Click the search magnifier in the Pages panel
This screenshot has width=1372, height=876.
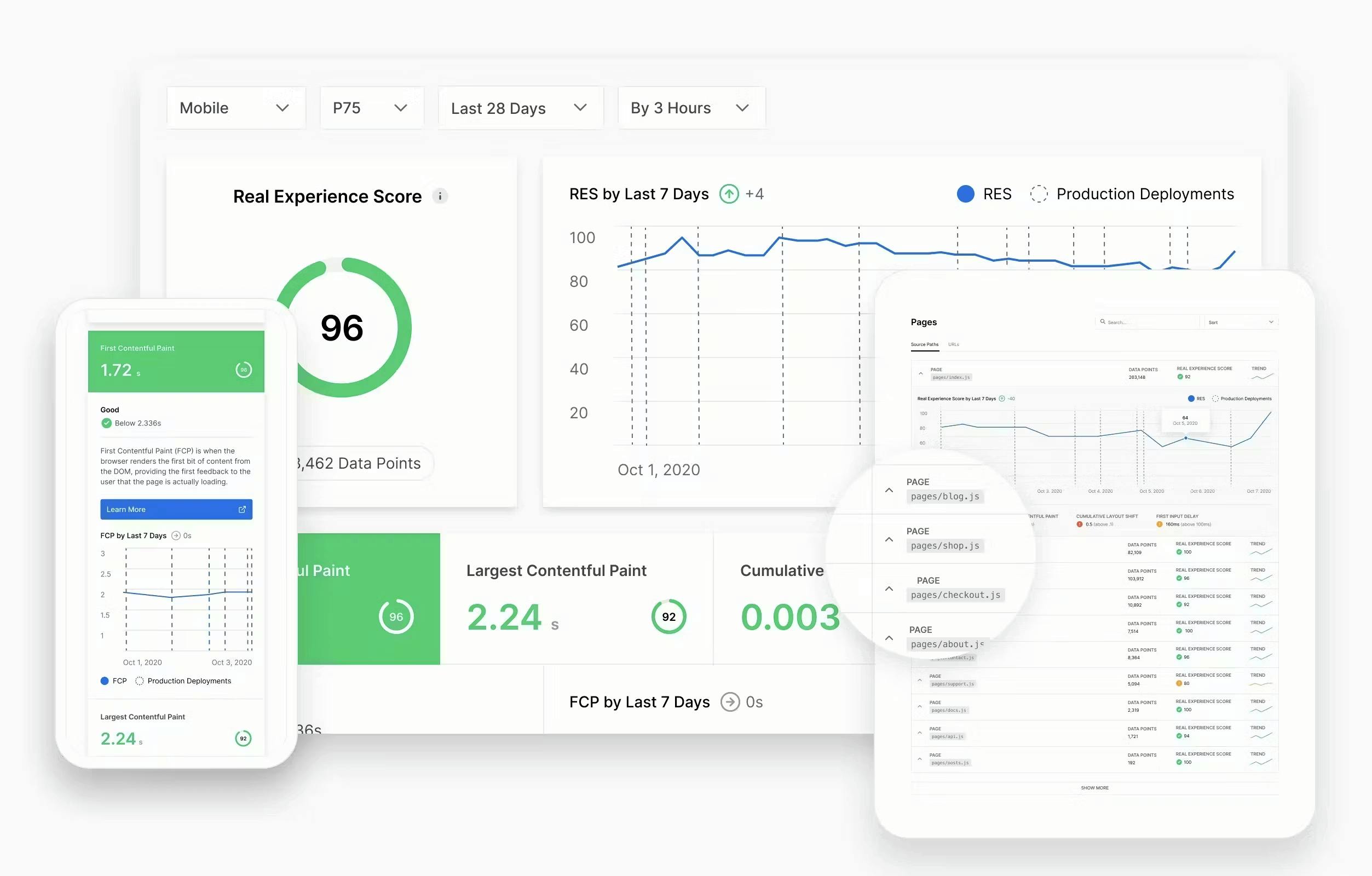pyautogui.click(x=1104, y=322)
